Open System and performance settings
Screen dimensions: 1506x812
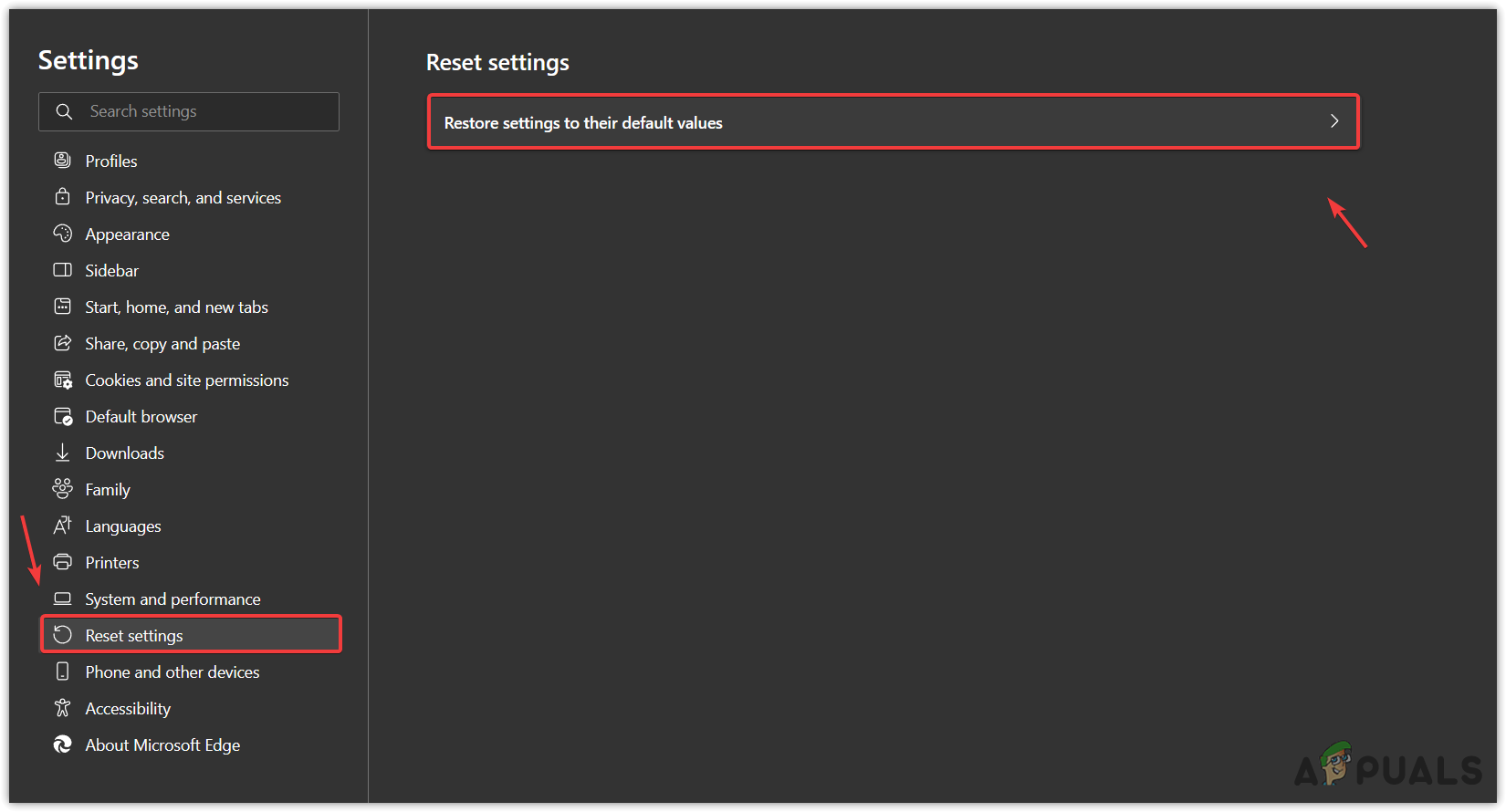tap(173, 599)
